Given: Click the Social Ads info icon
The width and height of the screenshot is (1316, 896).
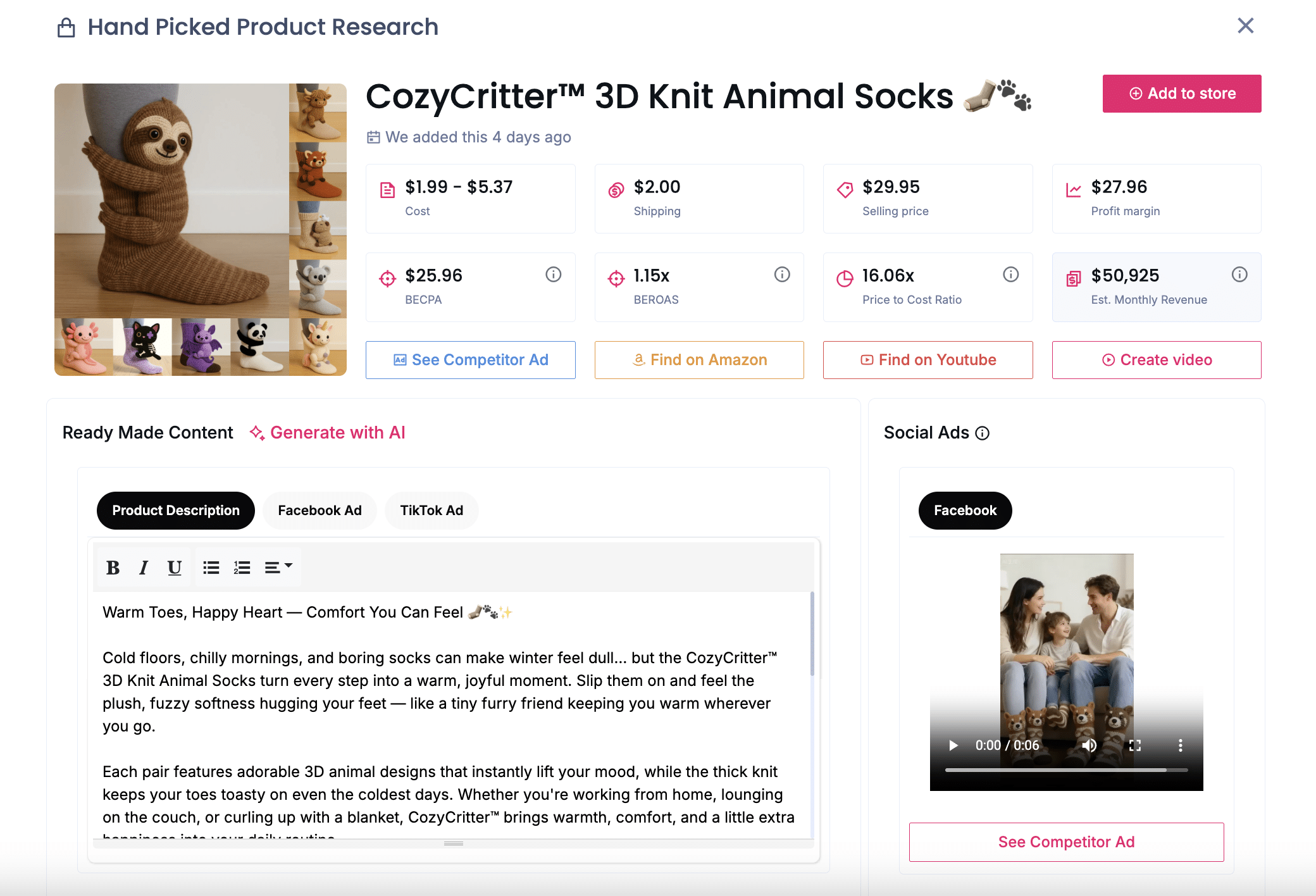Looking at the screenshot, I should click(x=982, y=433).
